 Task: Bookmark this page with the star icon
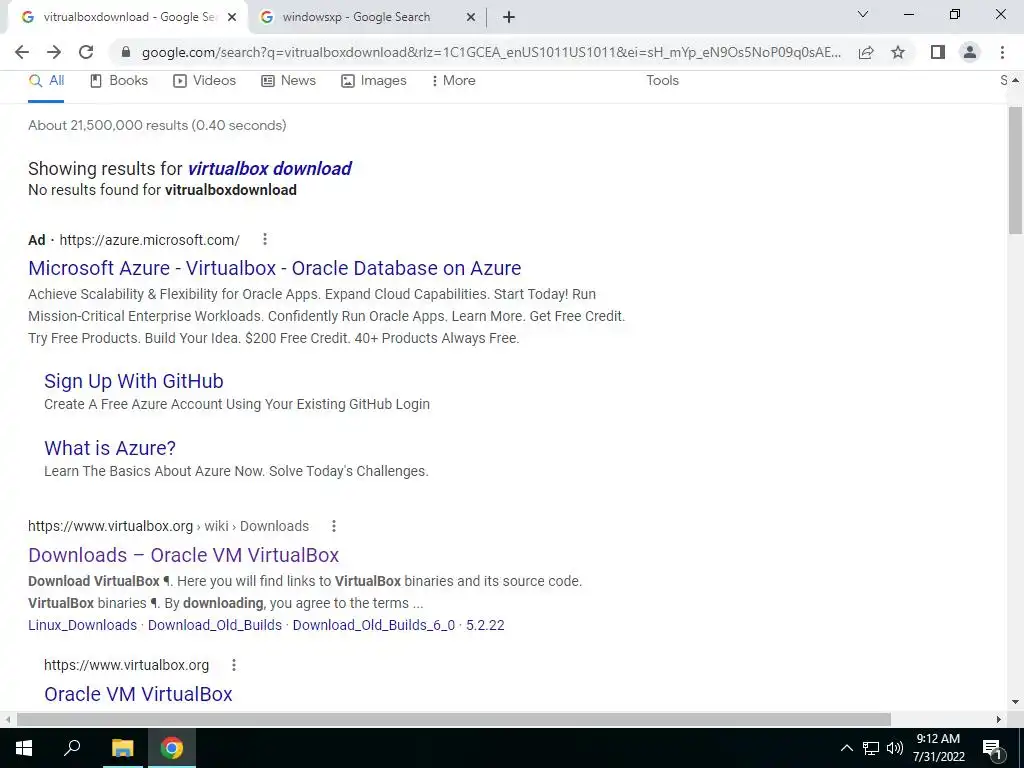(898, 52)
